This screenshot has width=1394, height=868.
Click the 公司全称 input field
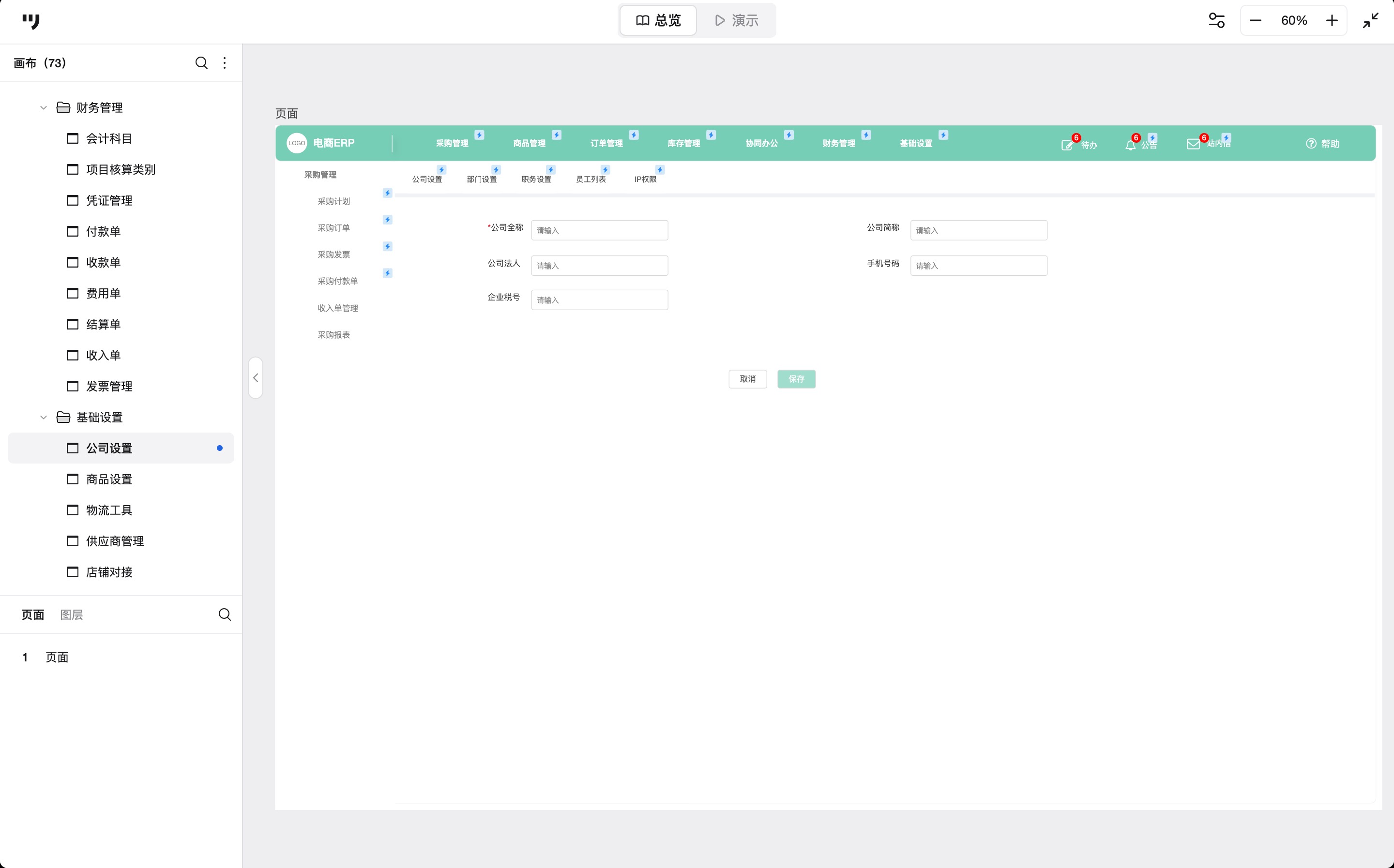[599, 230]
